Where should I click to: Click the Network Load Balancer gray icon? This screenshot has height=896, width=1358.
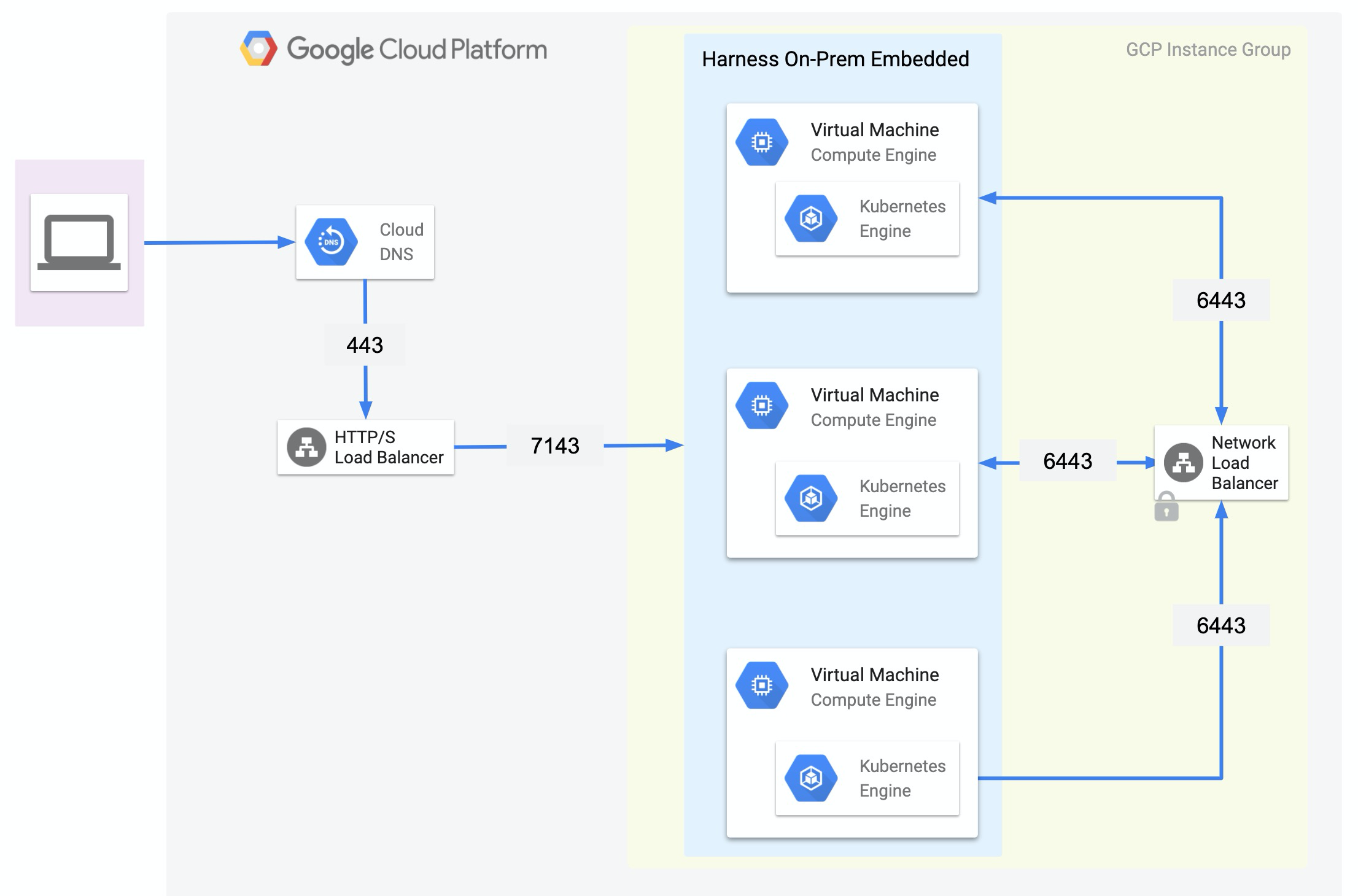point(1183,463)
